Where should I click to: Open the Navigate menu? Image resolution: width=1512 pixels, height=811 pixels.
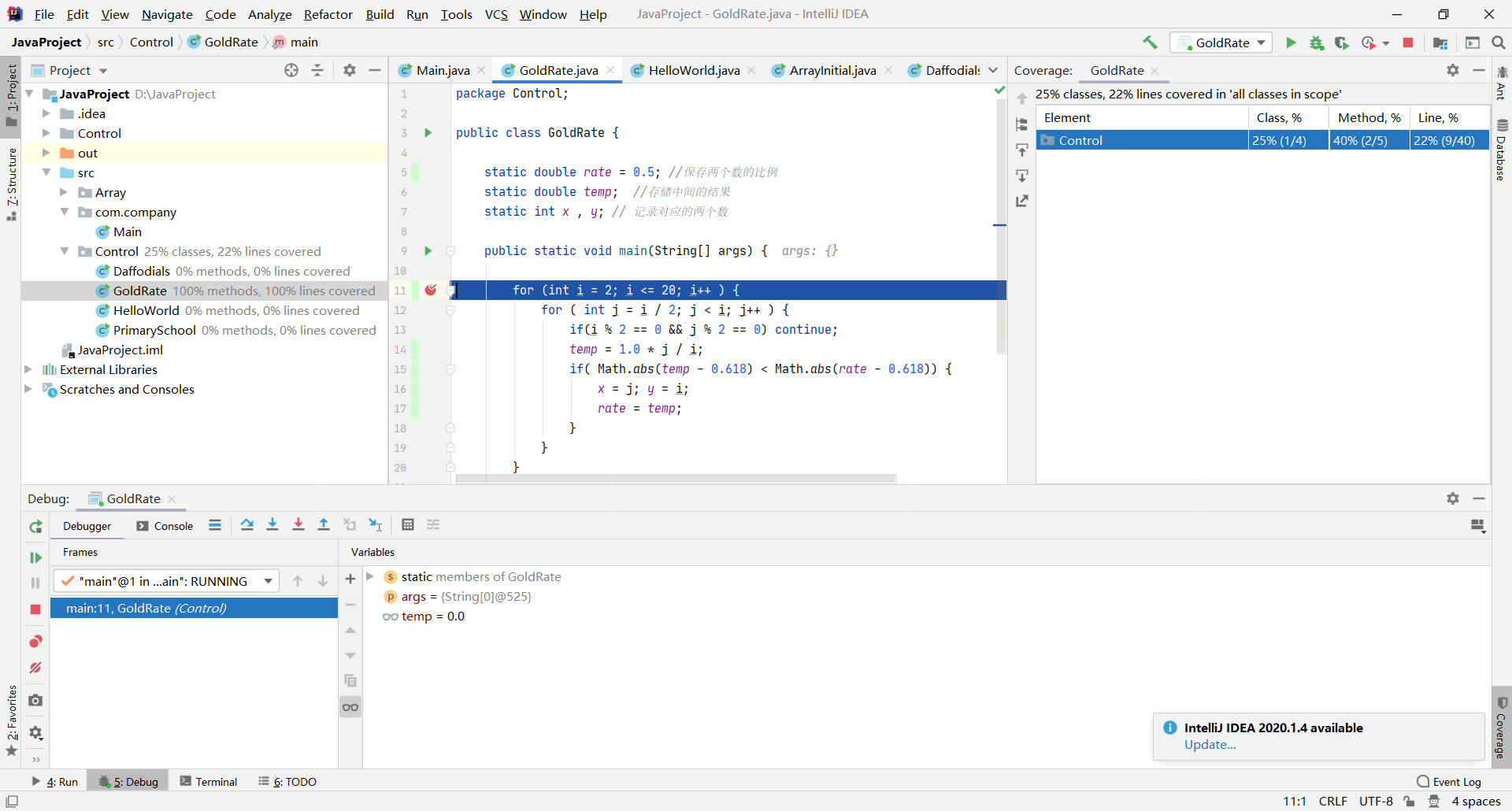(167, 14)
